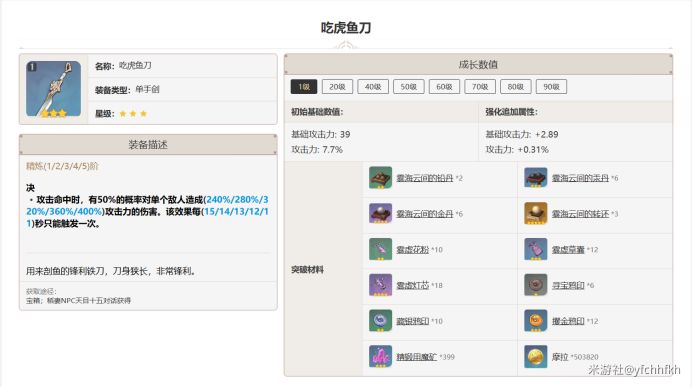This screenshot has height=388, width=692.
Task: Click the 雾虚草囊 pouch icon
Action: coord(536,249)
